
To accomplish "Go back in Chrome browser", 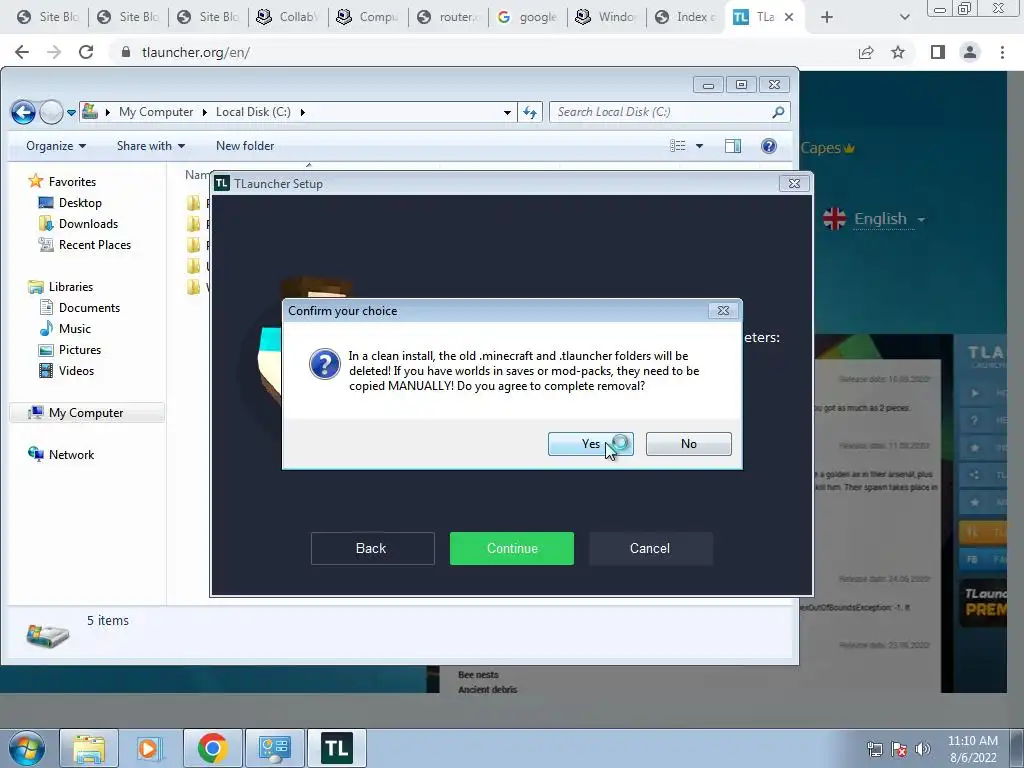I will pyautogui.click(x=22, y=52).
